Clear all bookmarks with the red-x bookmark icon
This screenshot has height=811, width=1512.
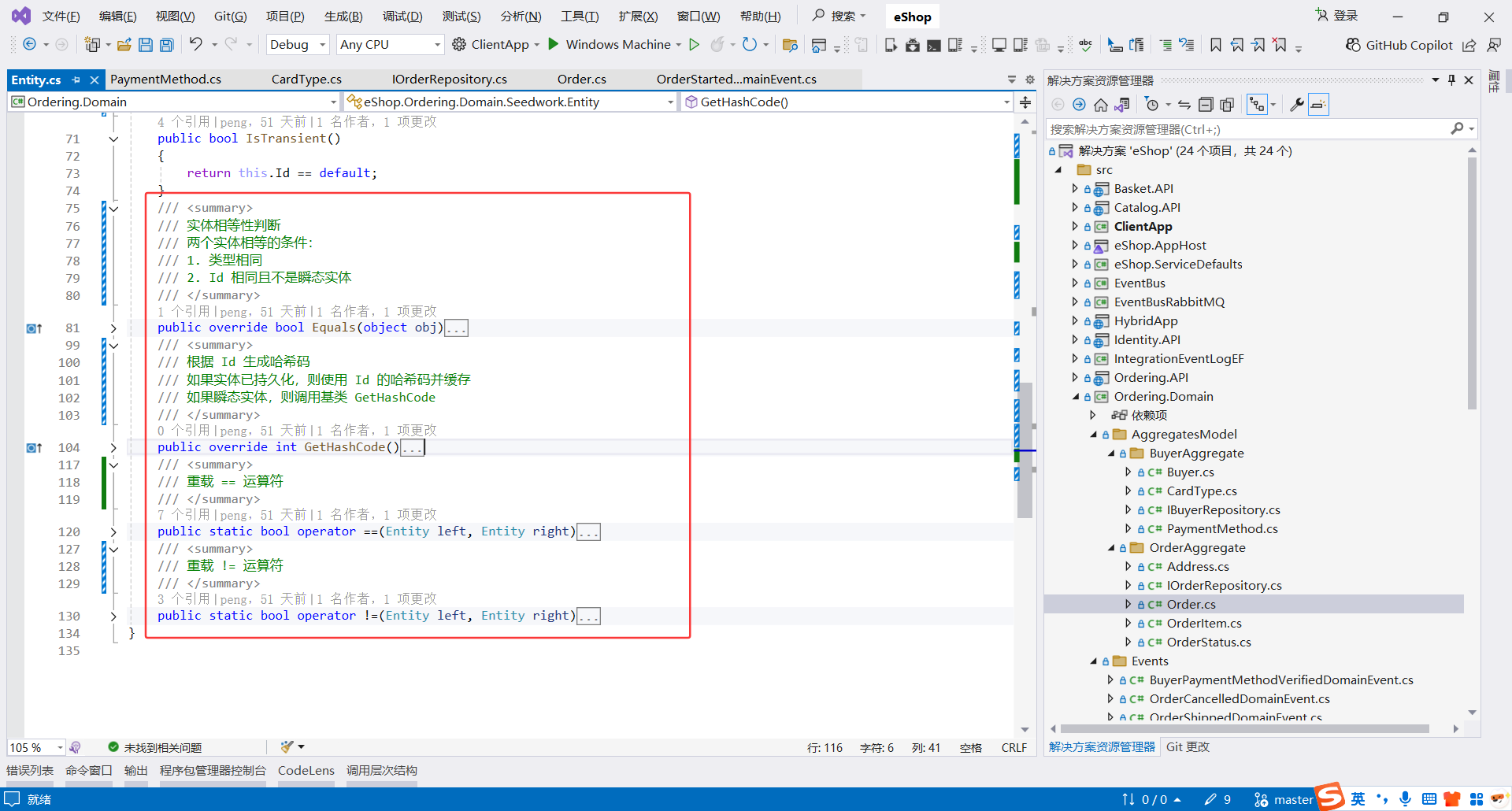click(1280, 45)
